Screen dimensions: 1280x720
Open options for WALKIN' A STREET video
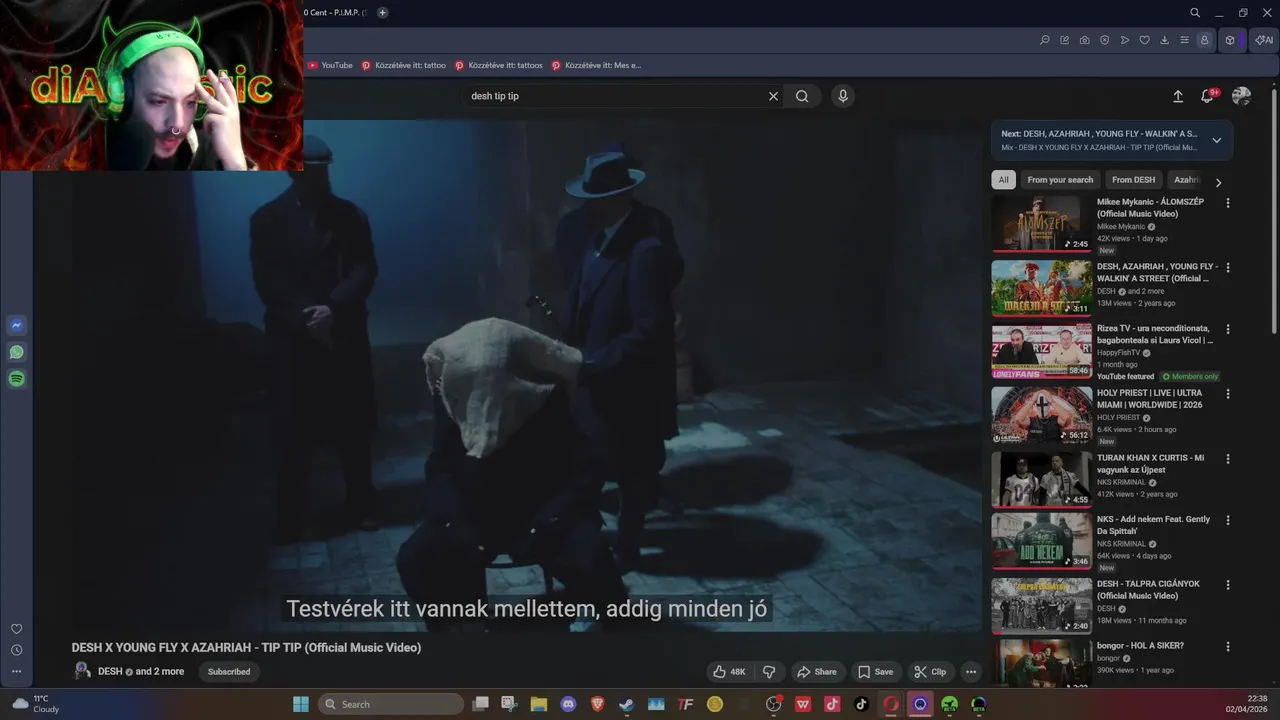pyautogui.click(x=1228, y=268)
